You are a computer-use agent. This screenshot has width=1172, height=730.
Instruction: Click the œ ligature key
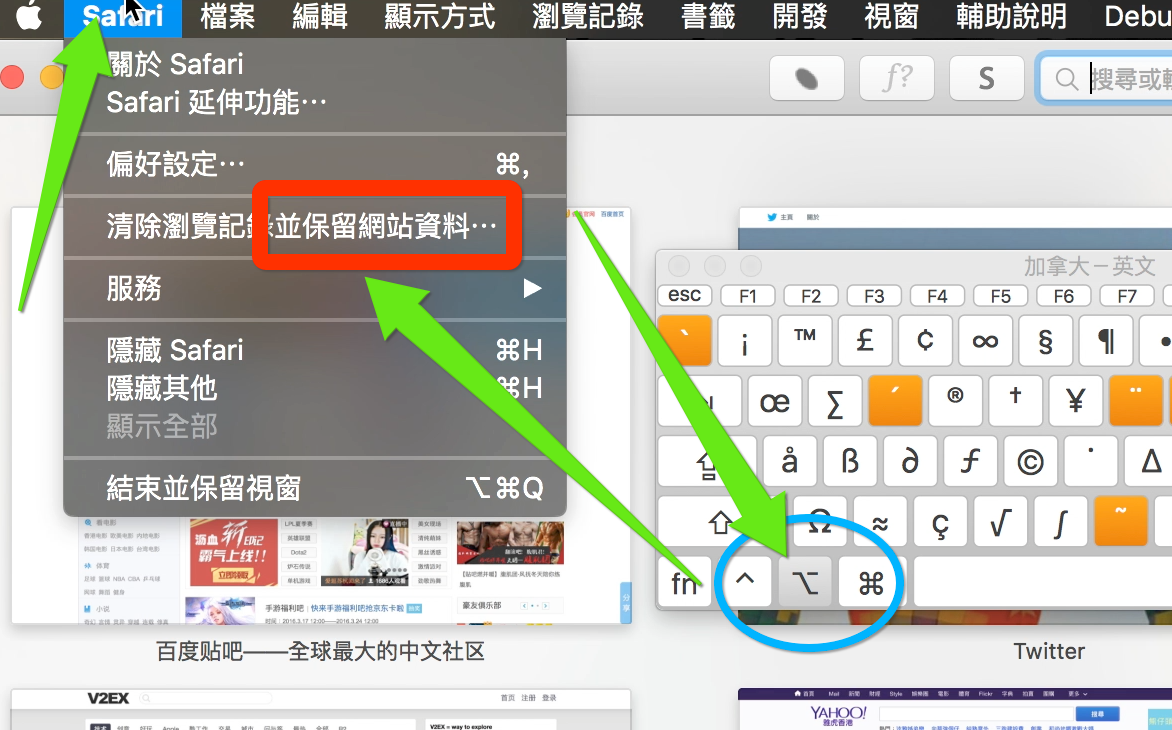pyautogui.click(x=775, y=401)
